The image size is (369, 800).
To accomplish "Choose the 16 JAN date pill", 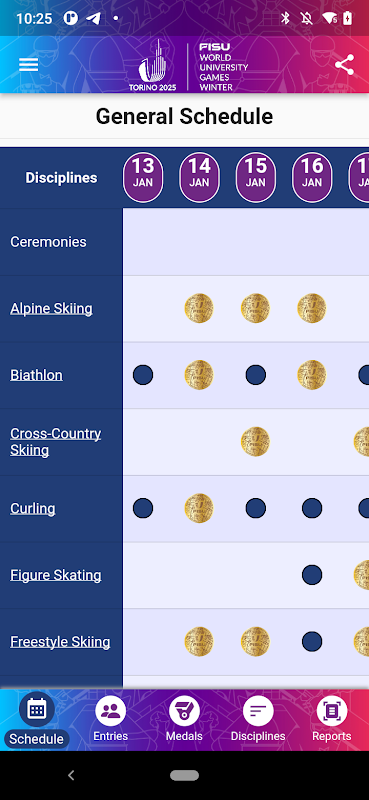I will tap(312, 177).
